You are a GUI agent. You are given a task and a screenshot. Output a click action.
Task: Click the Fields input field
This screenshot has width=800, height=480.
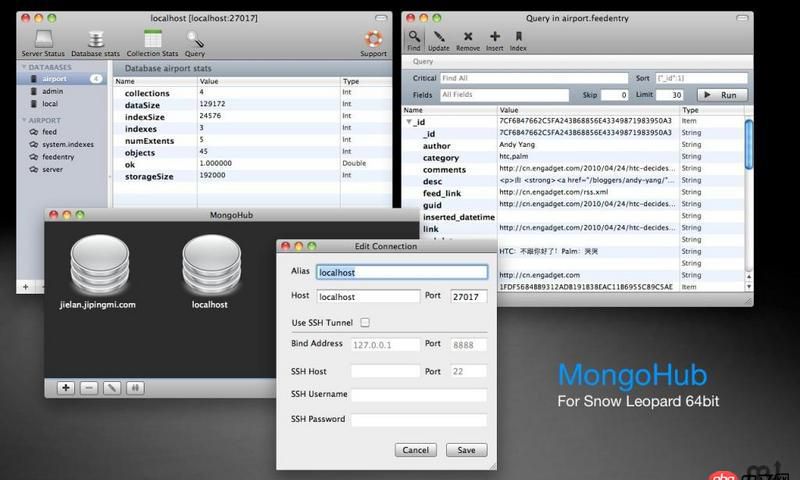(x=505, y=95)
